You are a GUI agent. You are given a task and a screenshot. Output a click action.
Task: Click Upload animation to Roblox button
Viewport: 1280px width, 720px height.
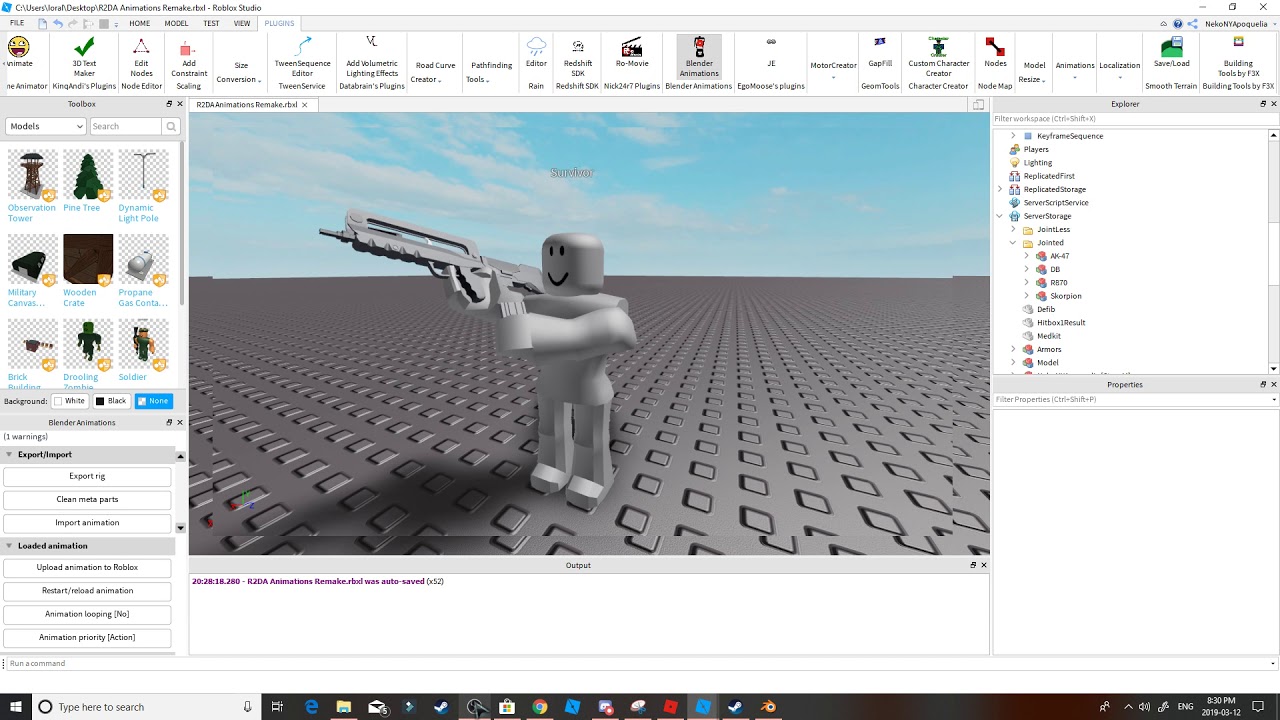pos(87,567)
